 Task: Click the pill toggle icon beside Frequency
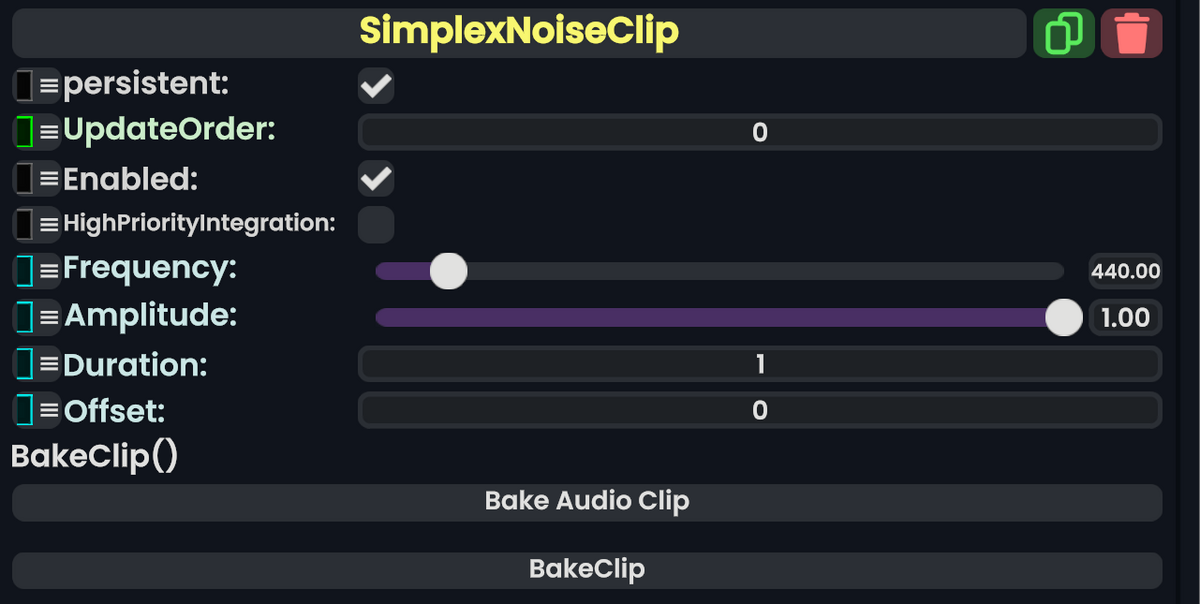(x=25, y=268)
